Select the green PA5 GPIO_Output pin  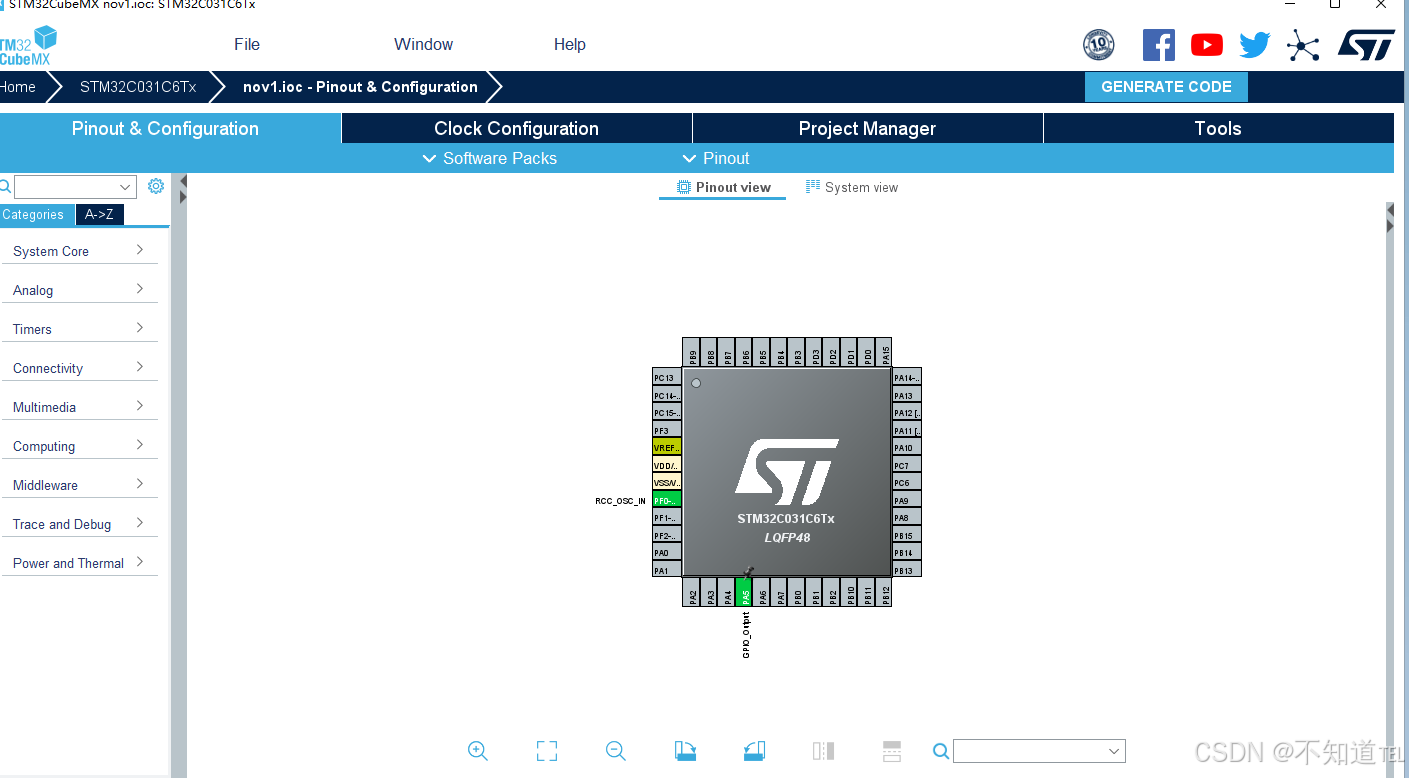tap(743, 592)
